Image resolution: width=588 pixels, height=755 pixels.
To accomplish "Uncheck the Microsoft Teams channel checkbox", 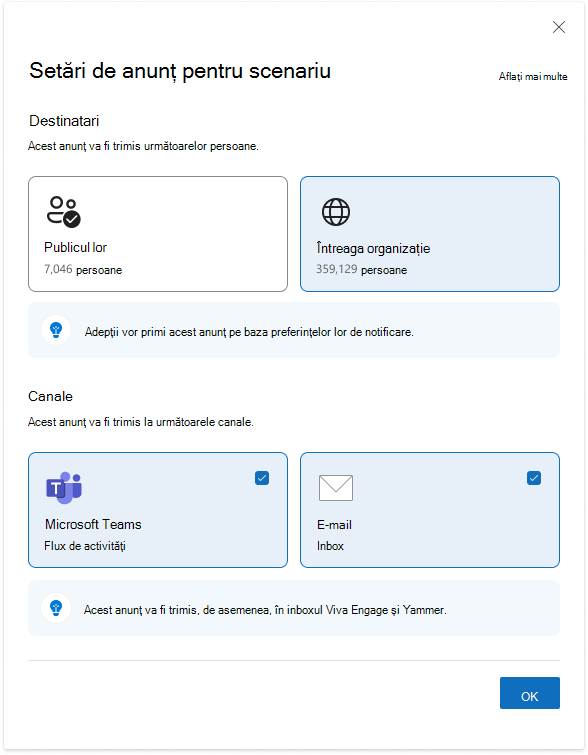I will (262, 478).
